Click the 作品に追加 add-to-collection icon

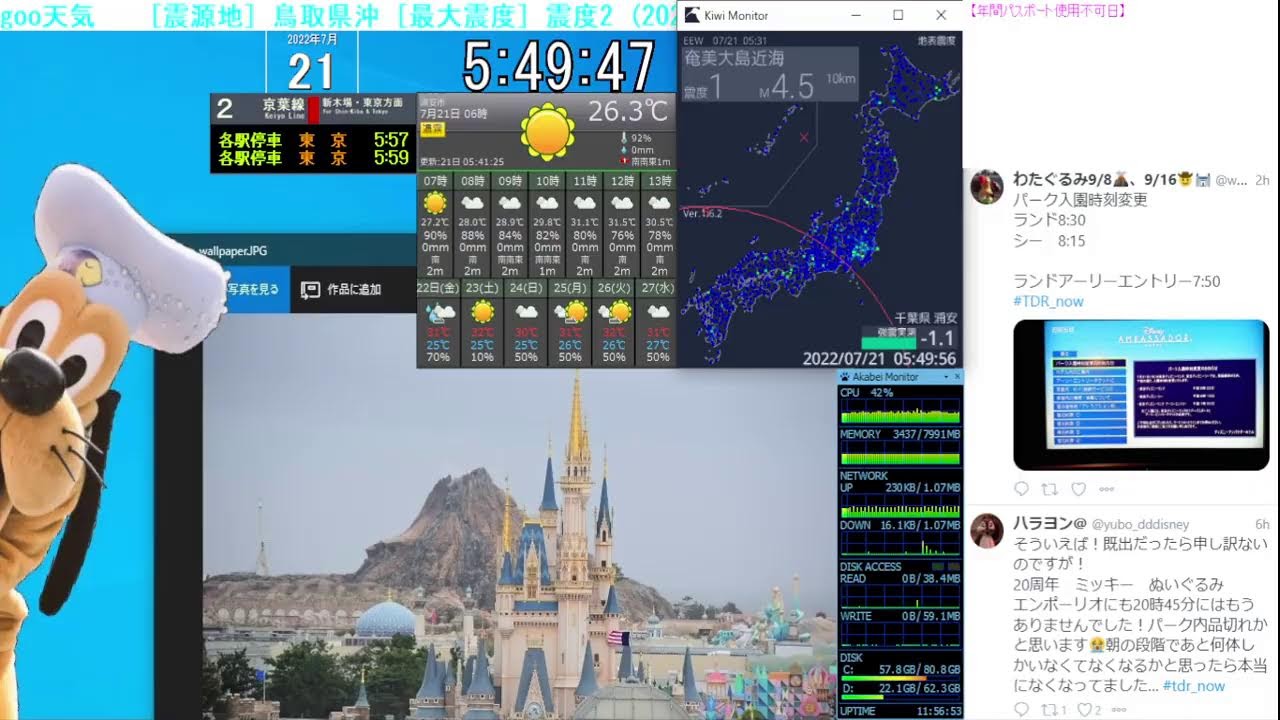310,289
